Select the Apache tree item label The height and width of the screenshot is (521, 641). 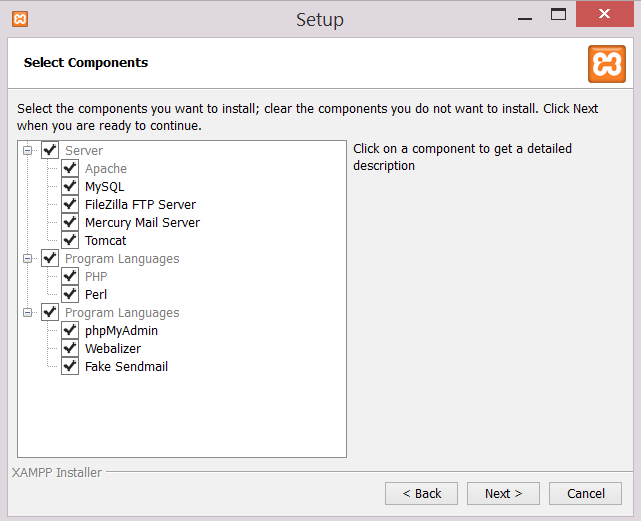[x=106, y=169]
